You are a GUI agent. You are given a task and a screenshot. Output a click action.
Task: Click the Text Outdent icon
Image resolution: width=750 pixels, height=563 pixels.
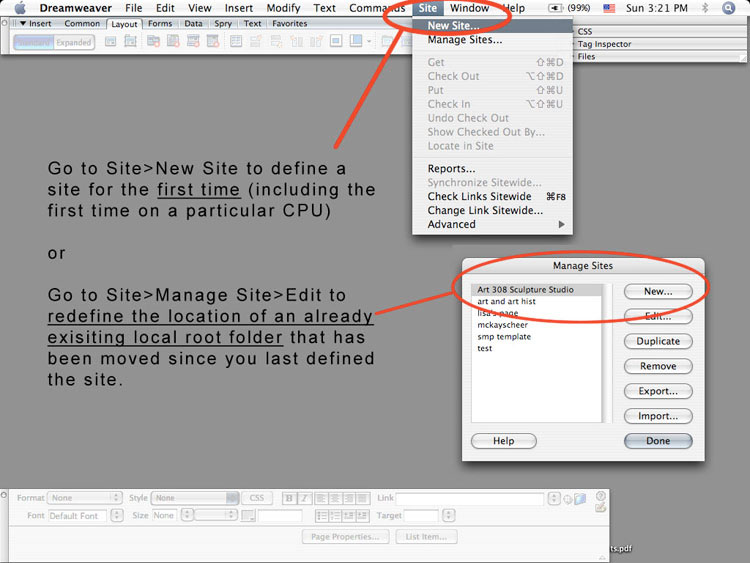349,516
